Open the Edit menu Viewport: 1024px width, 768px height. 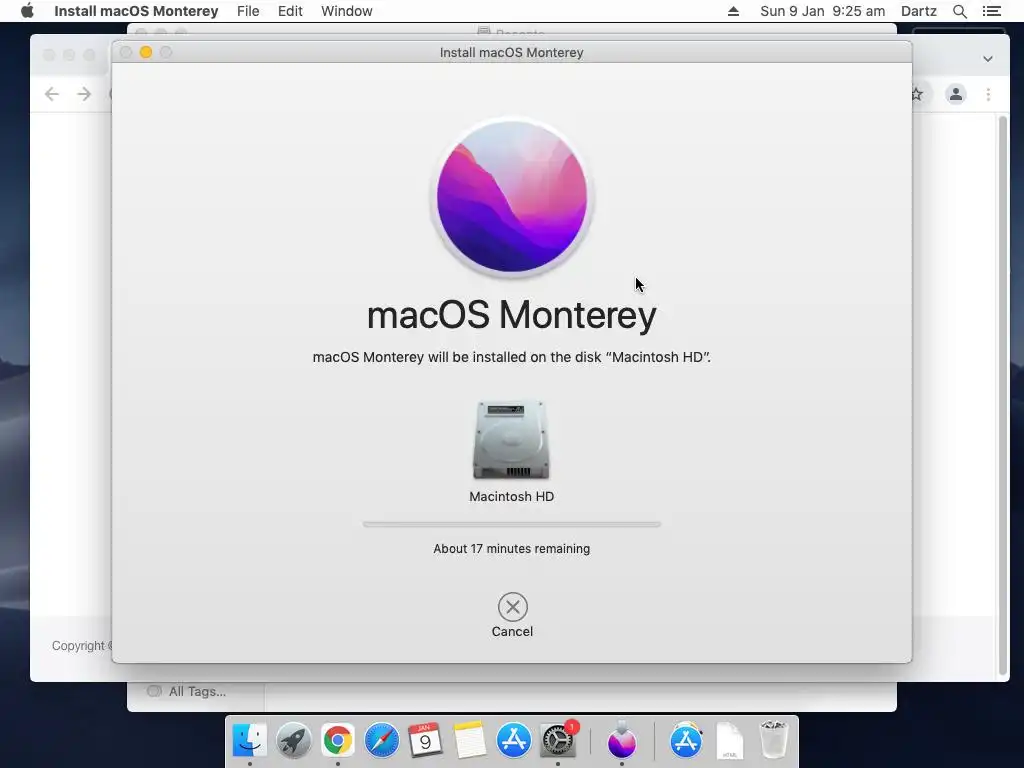[290, 11]
